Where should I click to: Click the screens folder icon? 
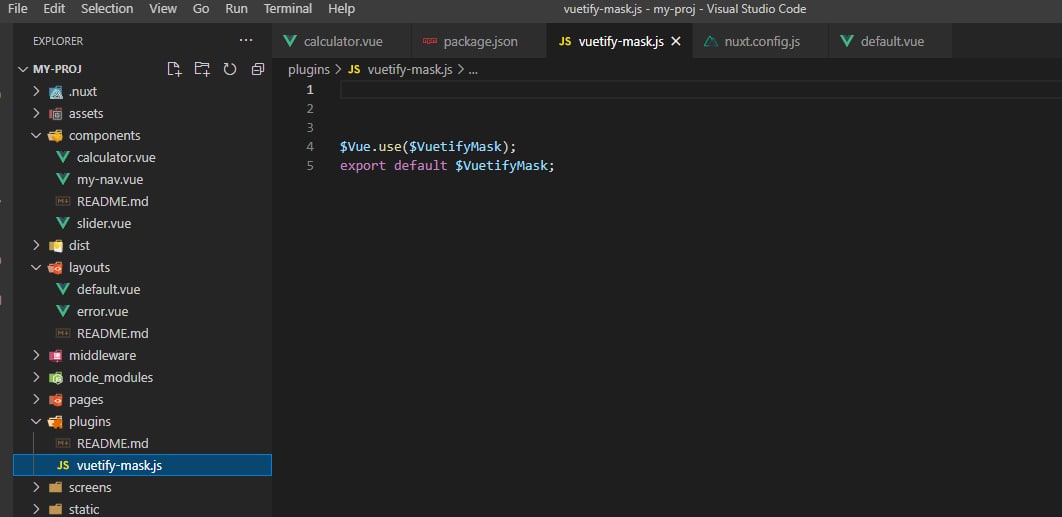coord(56,488)
